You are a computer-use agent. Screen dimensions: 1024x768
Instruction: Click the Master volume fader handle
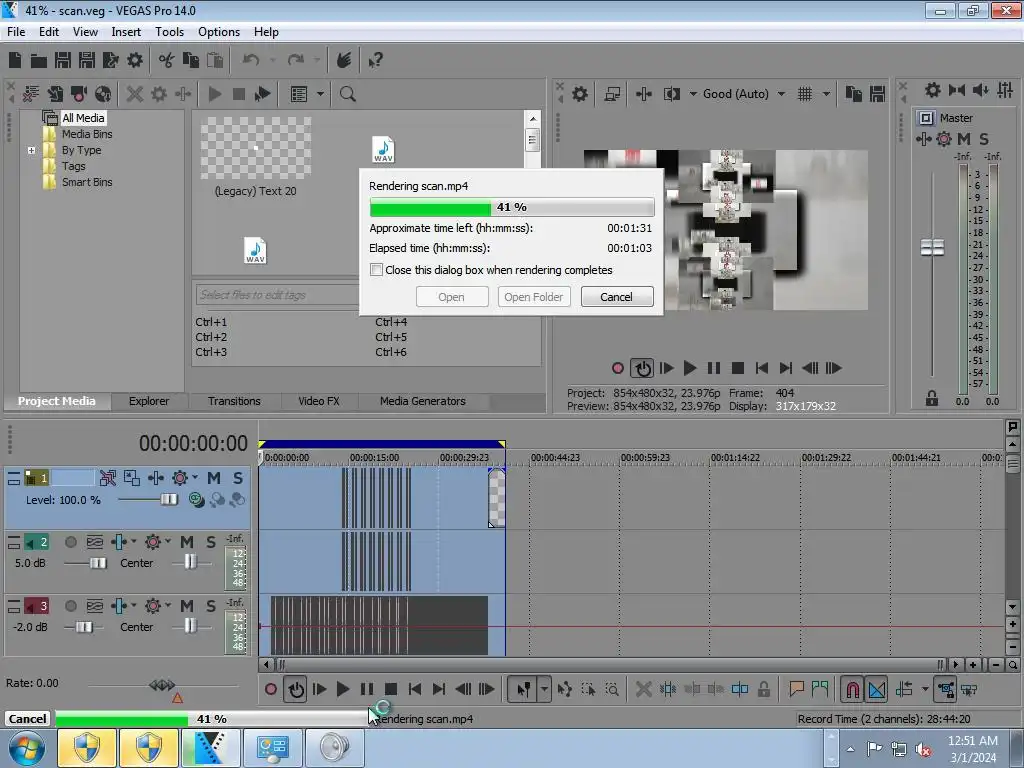point(932,248)
